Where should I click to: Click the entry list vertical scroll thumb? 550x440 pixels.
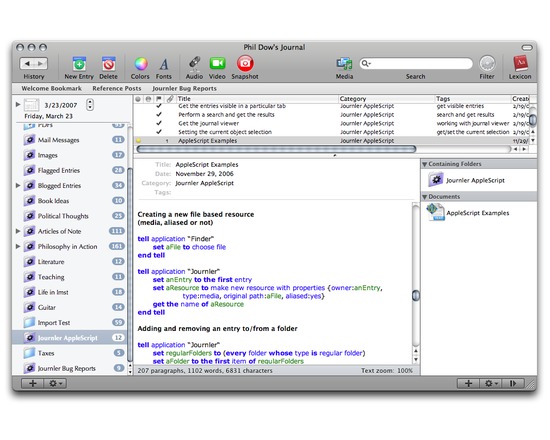533,120
